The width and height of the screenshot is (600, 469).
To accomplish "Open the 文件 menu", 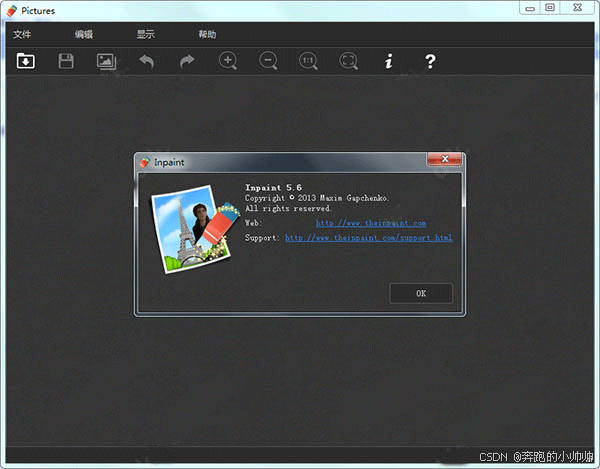I will coord(22,34).
